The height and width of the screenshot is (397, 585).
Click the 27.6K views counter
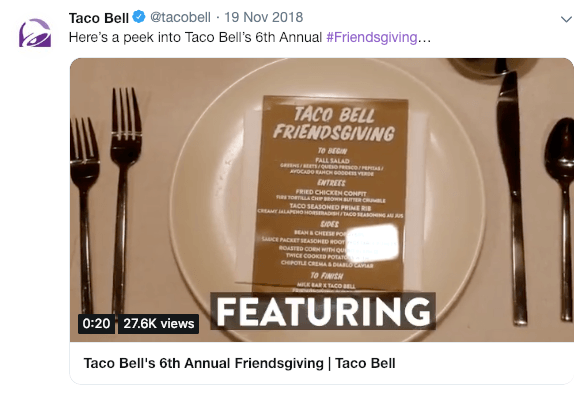tap(159, 323)
